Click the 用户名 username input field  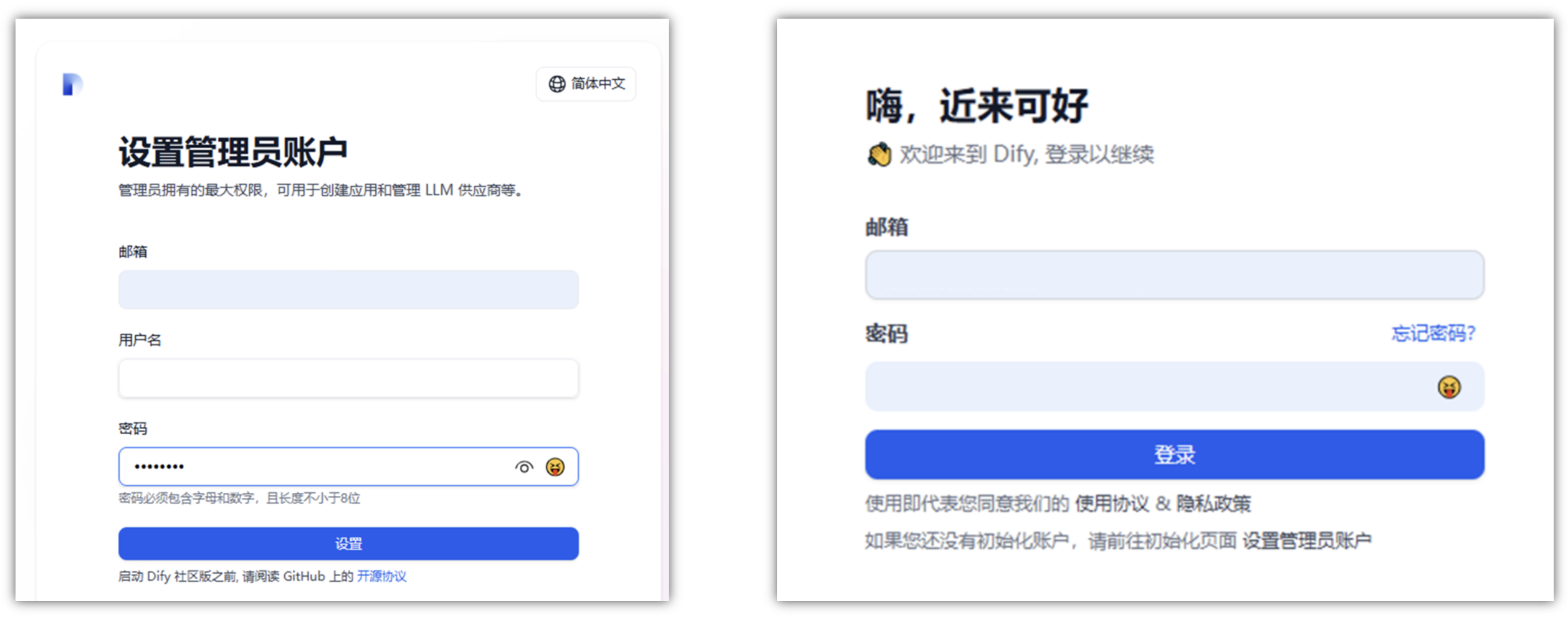348,378
